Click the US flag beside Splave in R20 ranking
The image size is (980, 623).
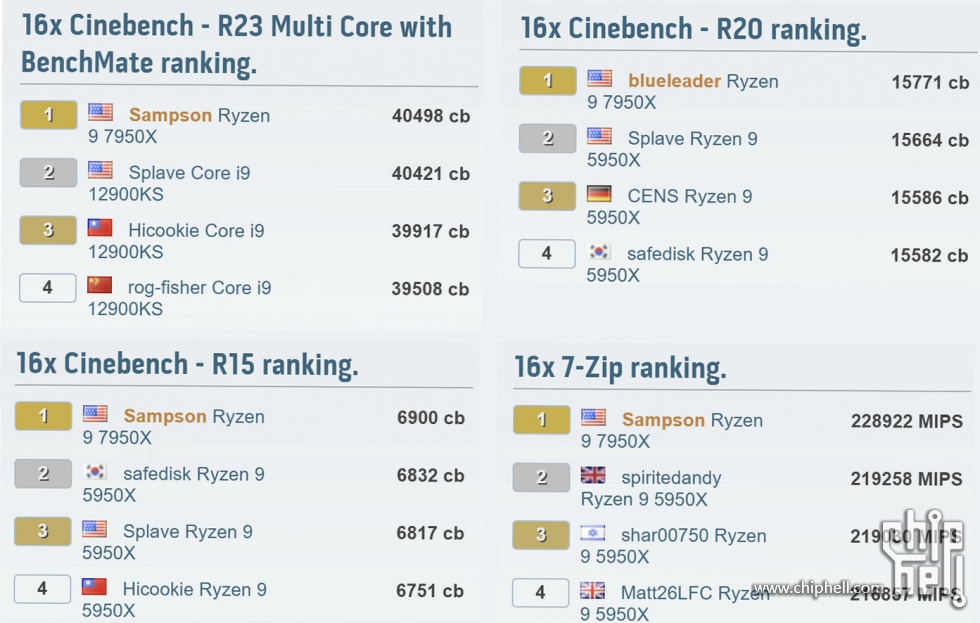(x=599, y=136)
